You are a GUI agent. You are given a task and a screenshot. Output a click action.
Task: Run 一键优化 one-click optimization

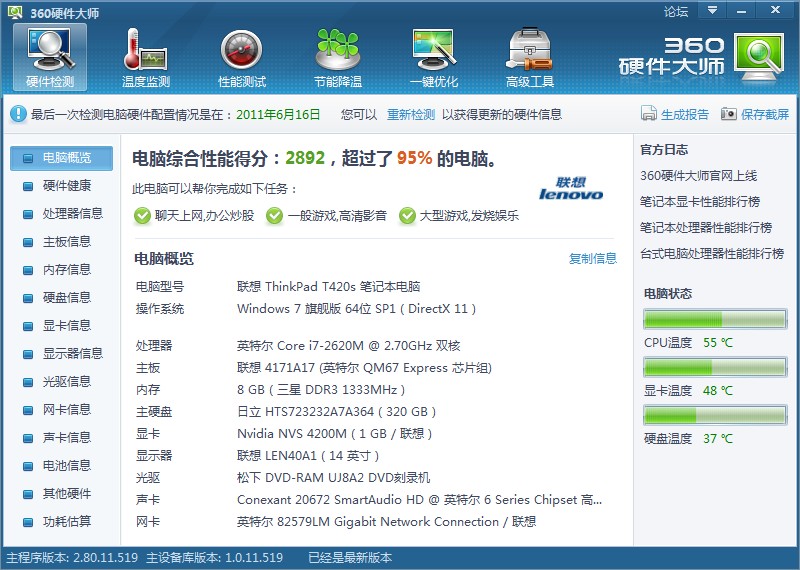point(434,57)
